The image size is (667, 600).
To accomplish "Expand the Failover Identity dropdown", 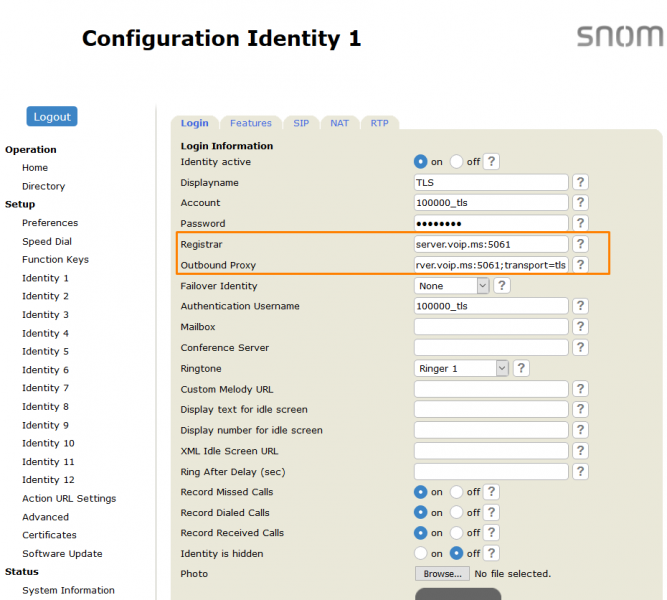I will 451,286.
